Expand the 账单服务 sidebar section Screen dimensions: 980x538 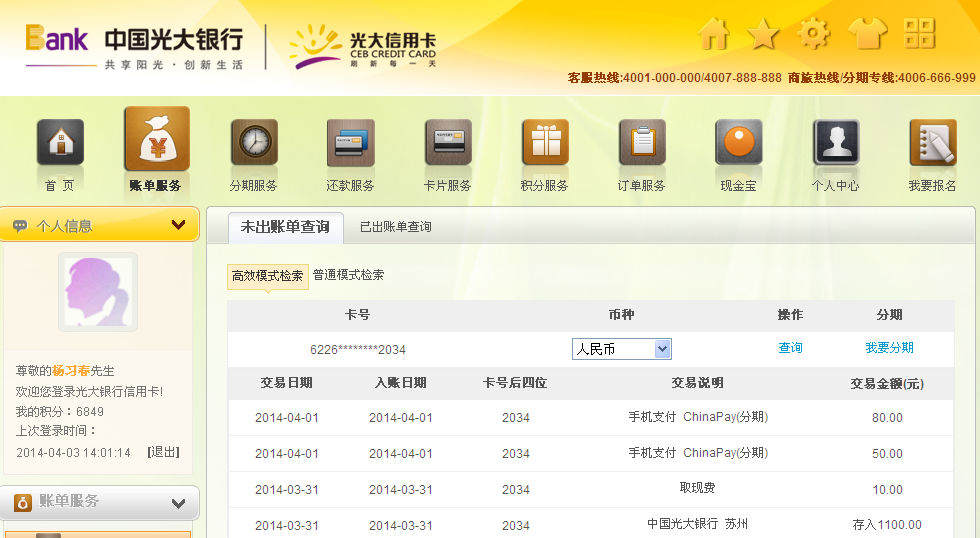[179, 503]
